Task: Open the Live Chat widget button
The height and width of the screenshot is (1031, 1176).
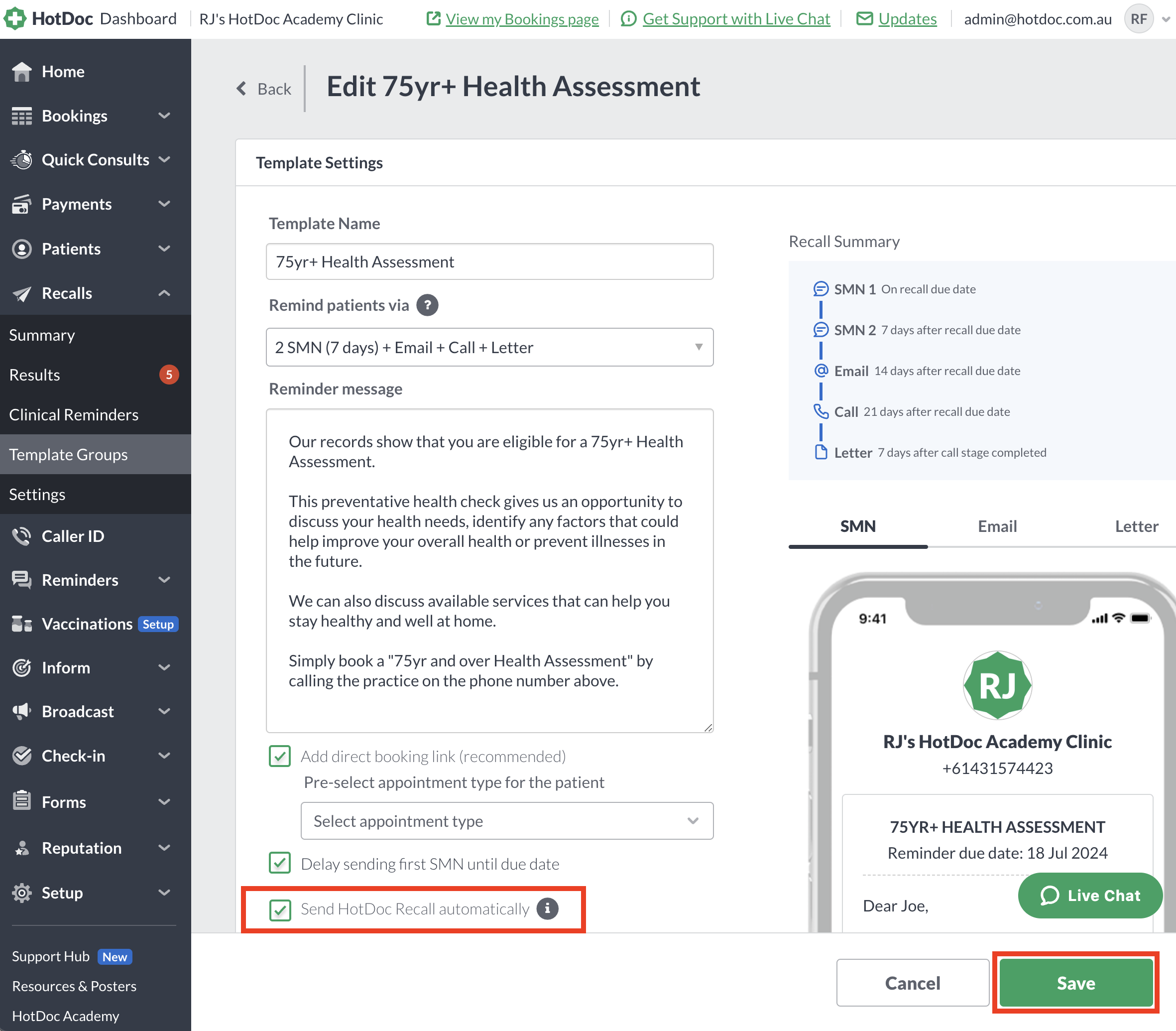Action: (x=1090, y=895)
